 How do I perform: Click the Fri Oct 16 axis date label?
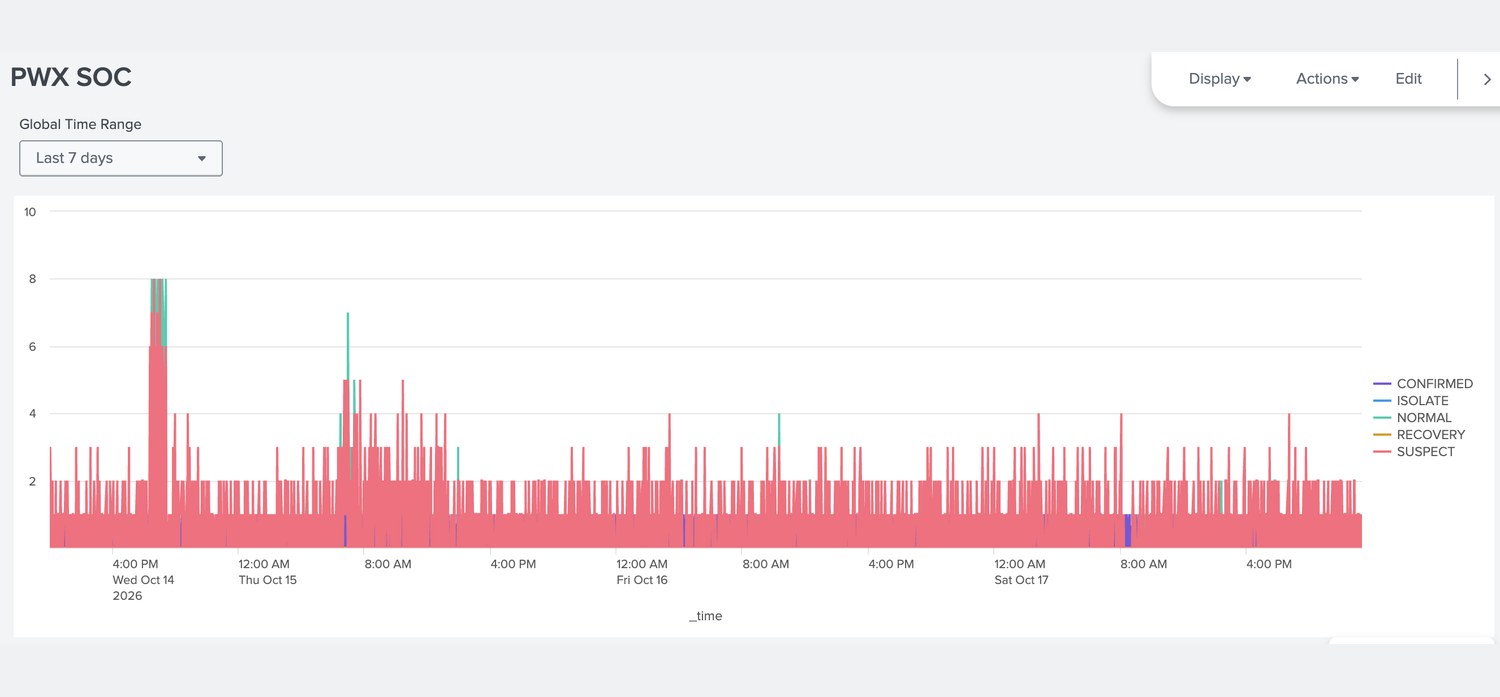pyautogui.click(x=642, y=580)
